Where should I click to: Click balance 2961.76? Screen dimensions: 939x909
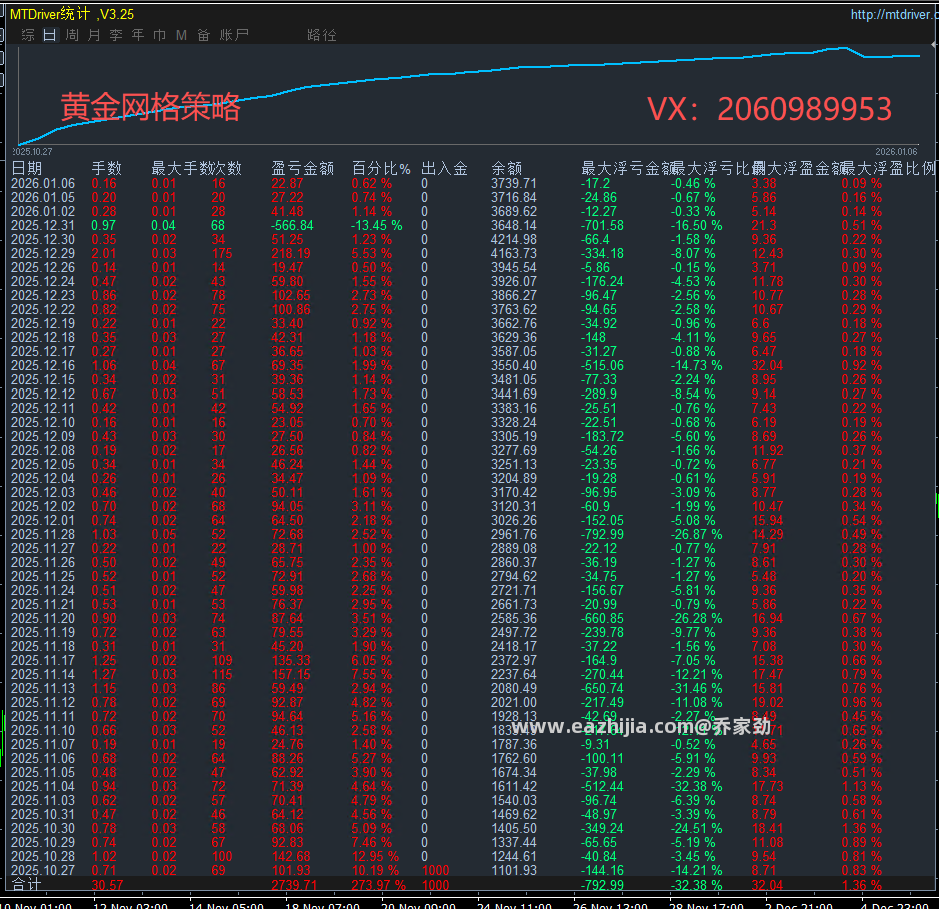(x=514, y=534)
